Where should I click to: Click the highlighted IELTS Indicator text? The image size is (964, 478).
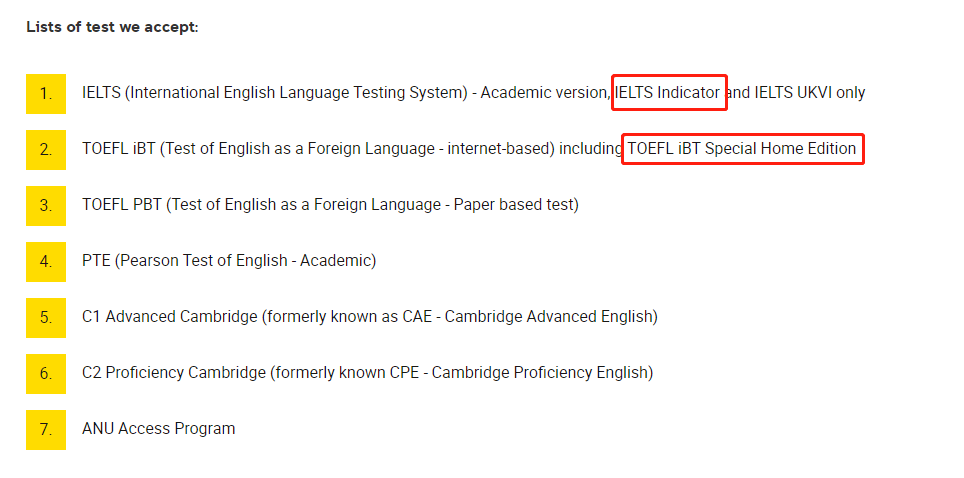tap(668, 93)
